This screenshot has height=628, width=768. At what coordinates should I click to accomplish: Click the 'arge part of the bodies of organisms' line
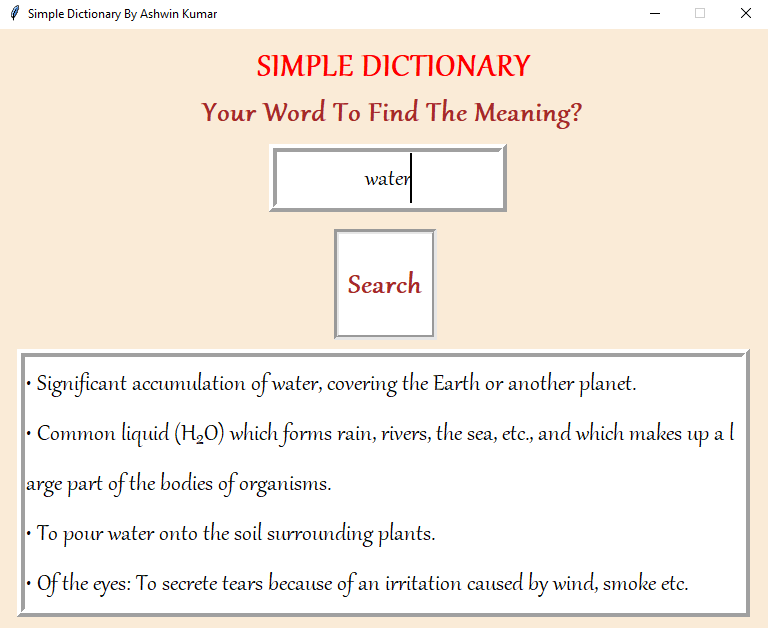pos(179,484)
